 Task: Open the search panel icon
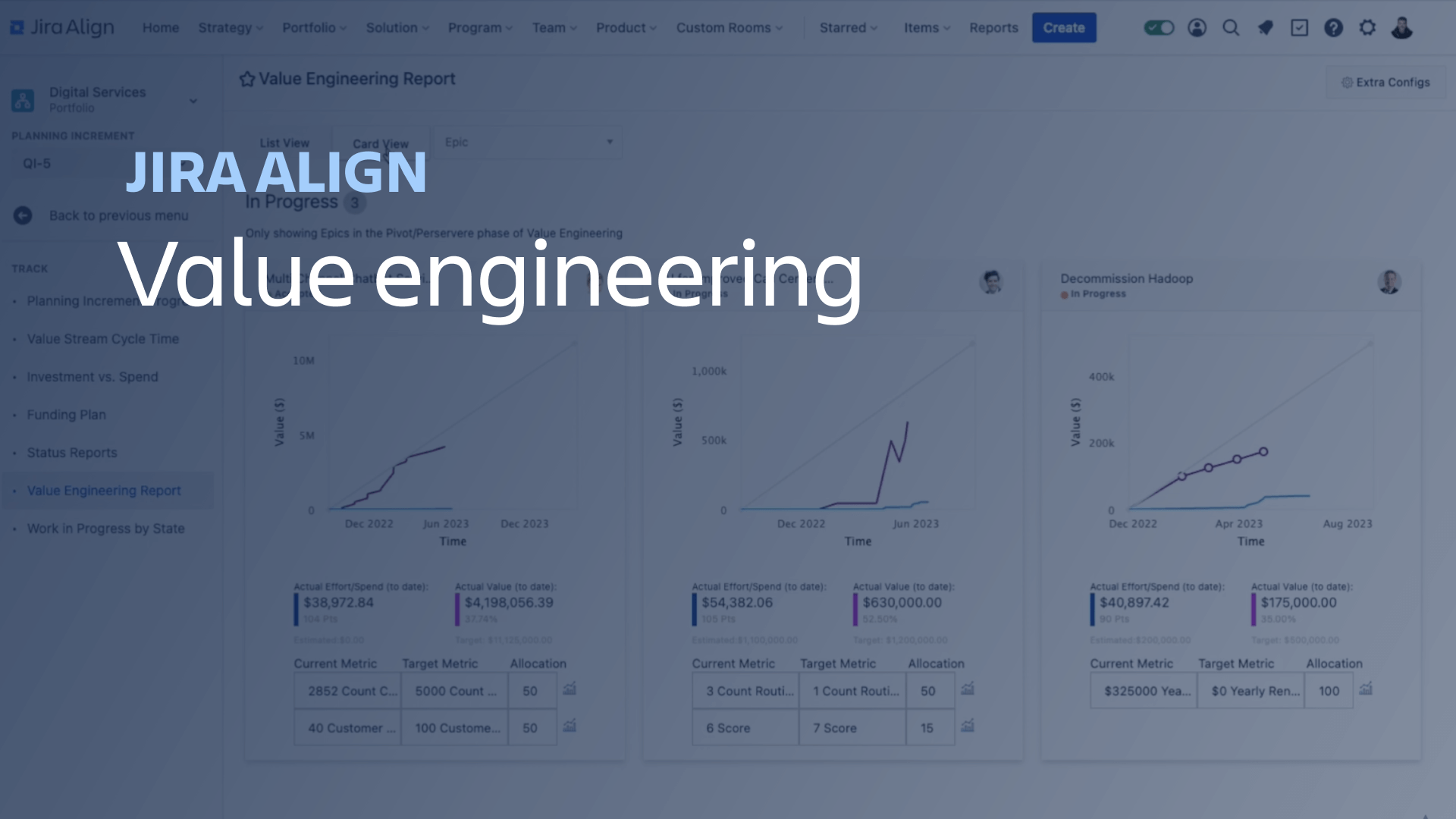click(1231, 27)
